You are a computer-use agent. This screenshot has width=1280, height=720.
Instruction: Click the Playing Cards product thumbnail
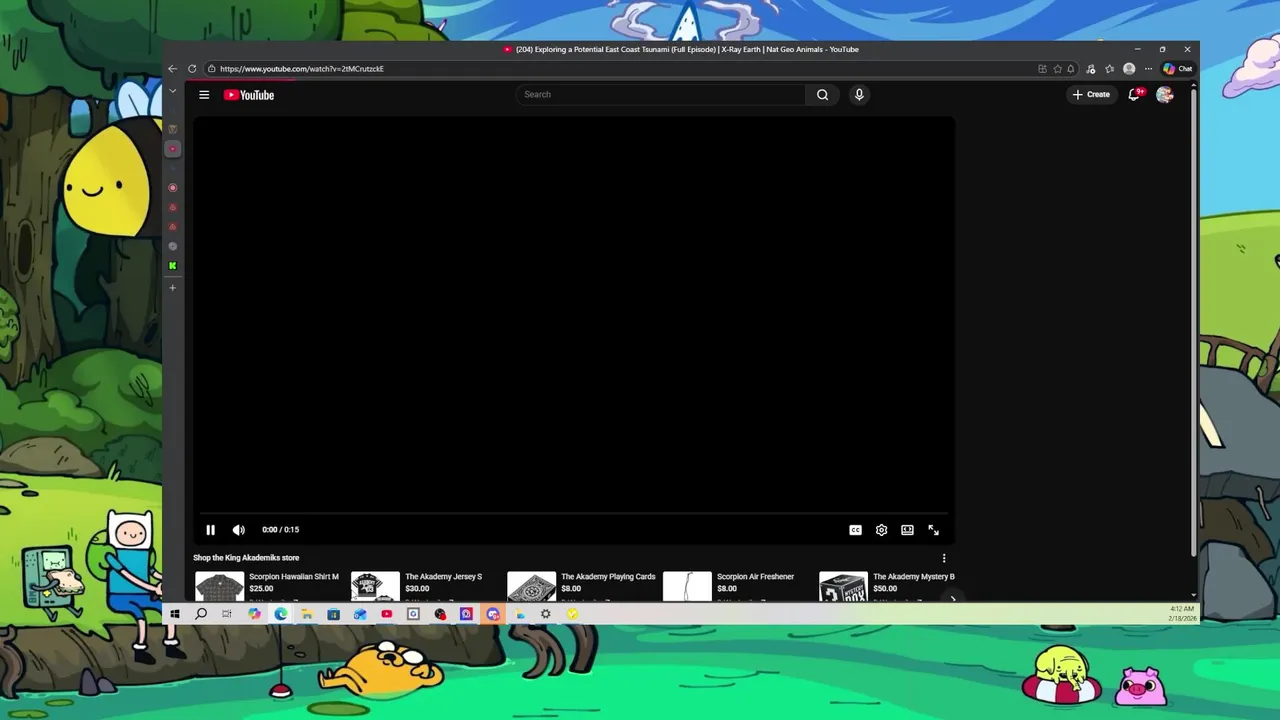coord(531,587)
